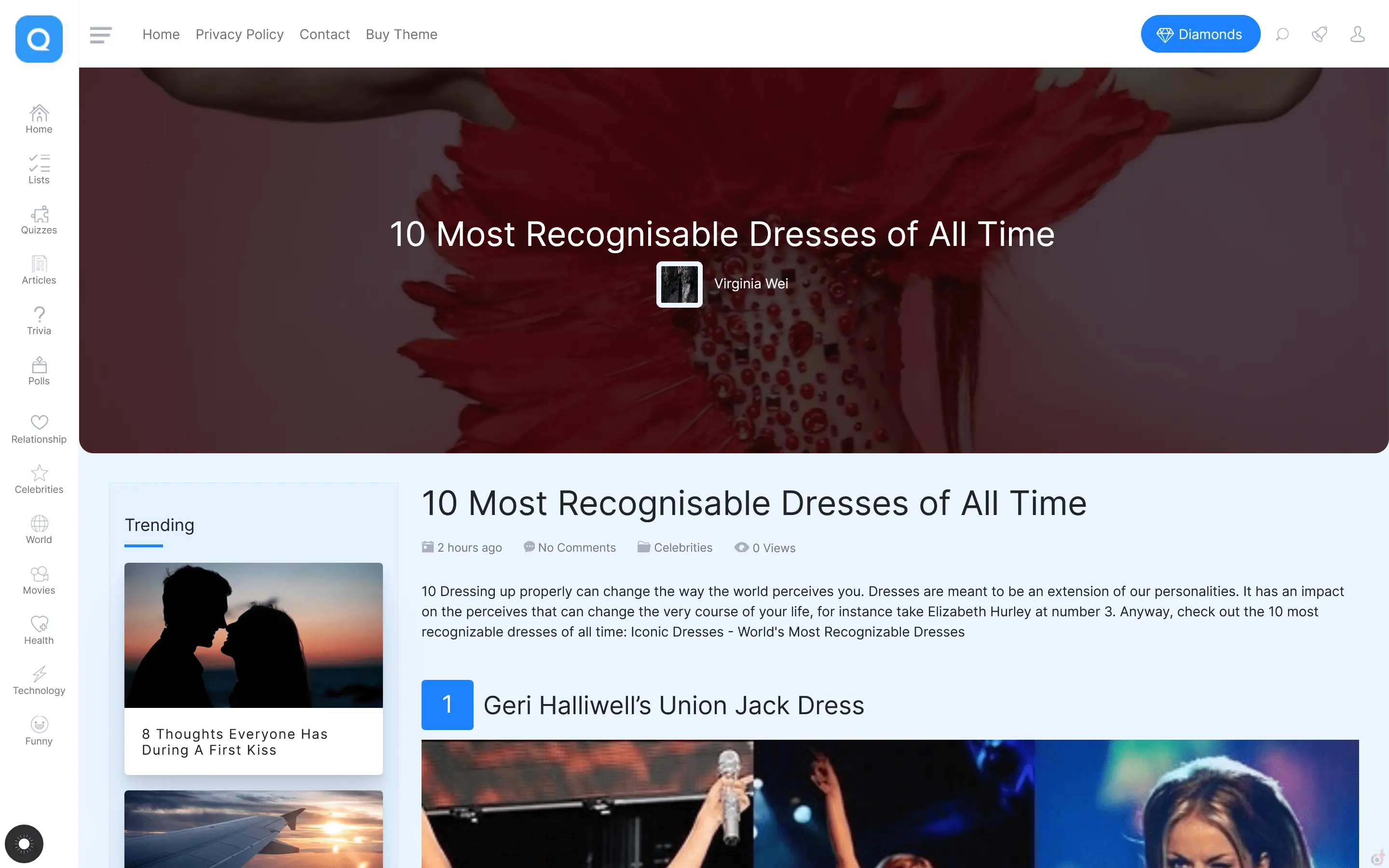
Task: Select the Buy Theme menu item
Action: pyautogui.click(x=401, y=34)
